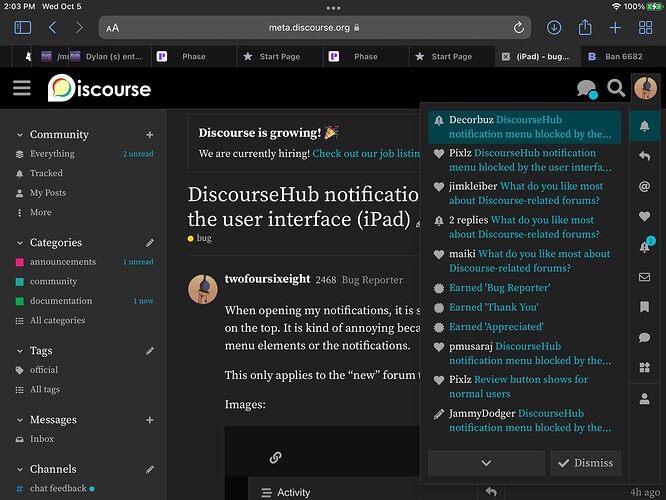Screen dimensions: 666x500
Task: Open maiki like notification
Action: click(x=524, y=261)
